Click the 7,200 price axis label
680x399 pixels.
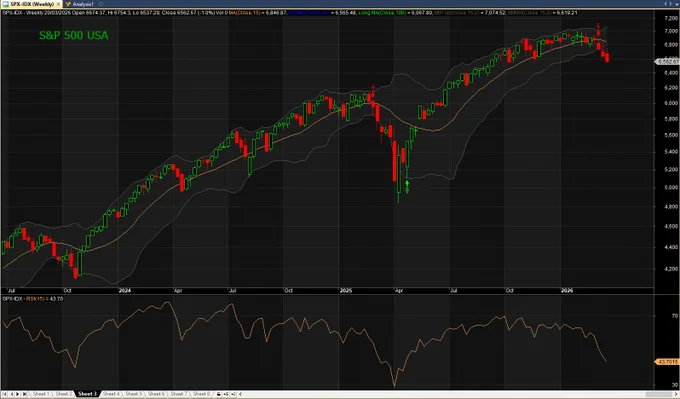(x=670, y=18)
